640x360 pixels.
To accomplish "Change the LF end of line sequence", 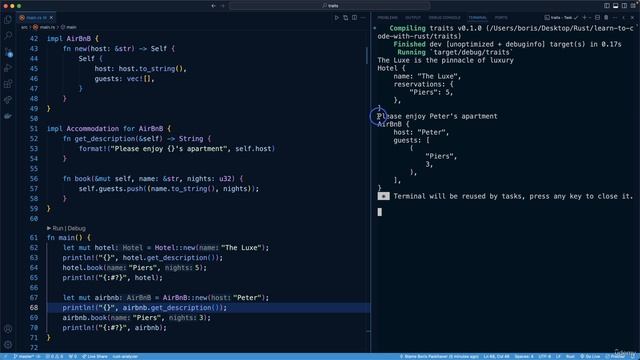I will click(x=558, y=356).
